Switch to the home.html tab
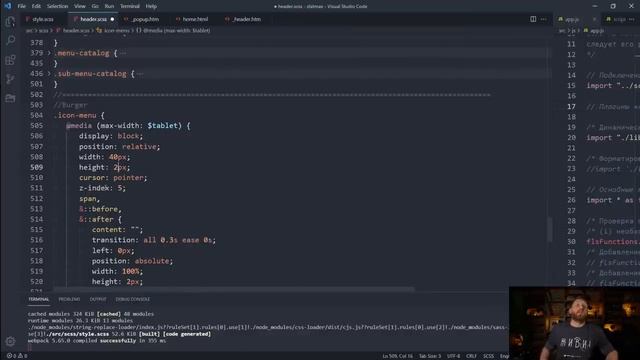Viewport: 640px width, 360px height. tap(195, 19)
